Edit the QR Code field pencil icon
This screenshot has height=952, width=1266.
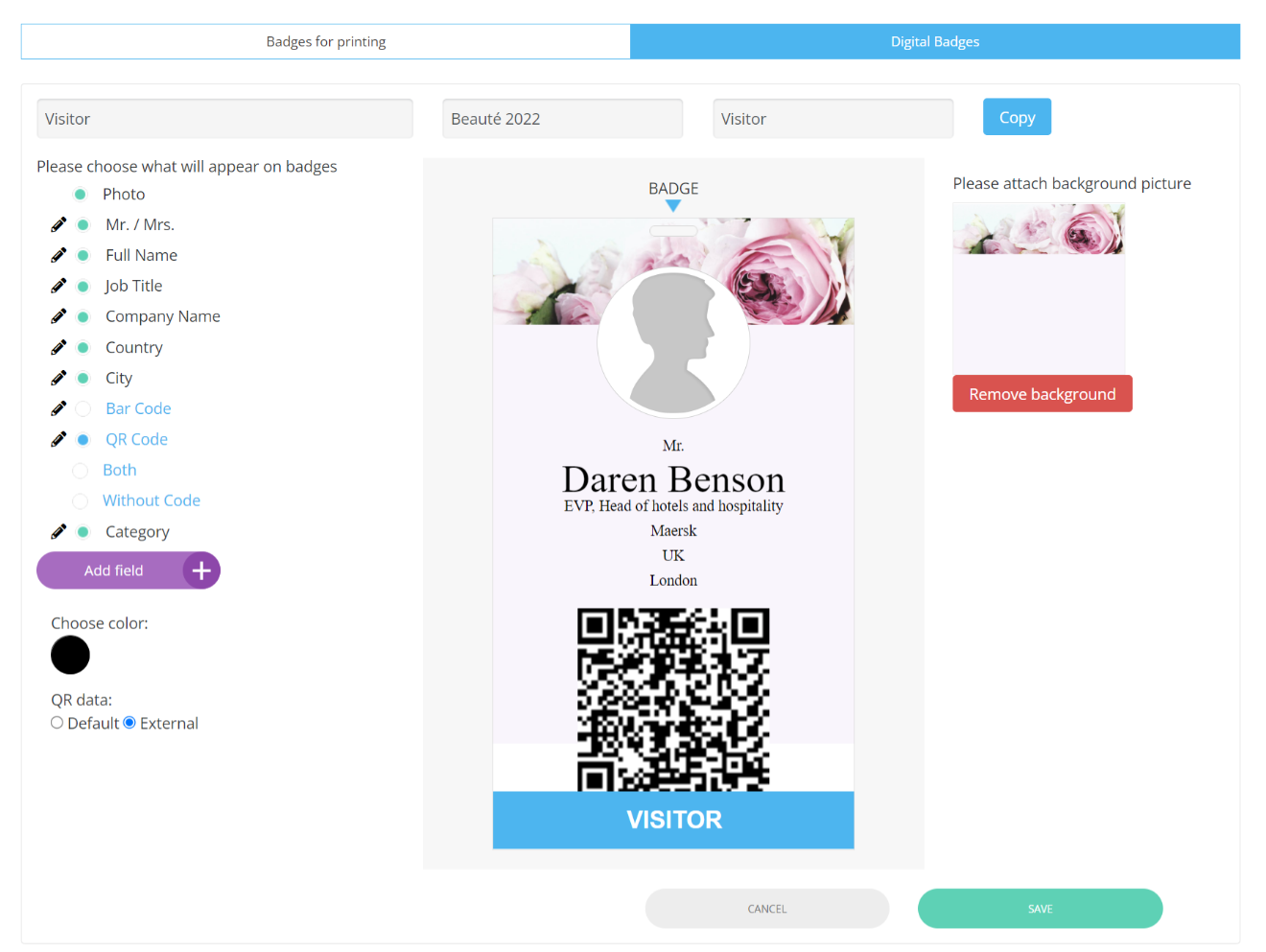(x=59, y=439)
